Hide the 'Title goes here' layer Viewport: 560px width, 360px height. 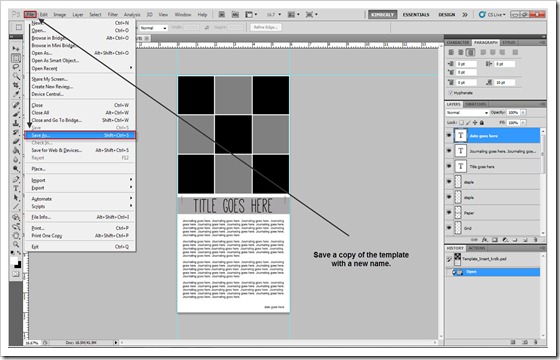pos(449,166)
